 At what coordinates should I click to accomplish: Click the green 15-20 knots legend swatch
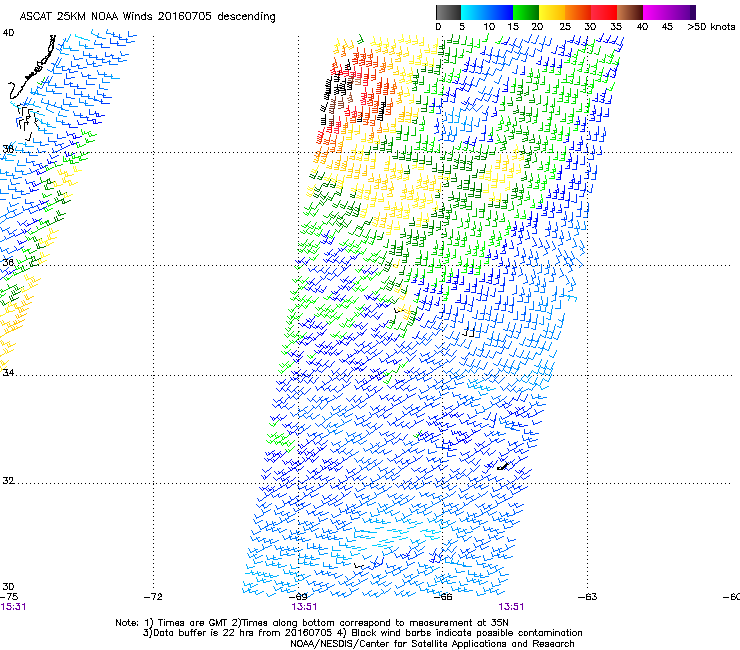click(x=526, y=12)
